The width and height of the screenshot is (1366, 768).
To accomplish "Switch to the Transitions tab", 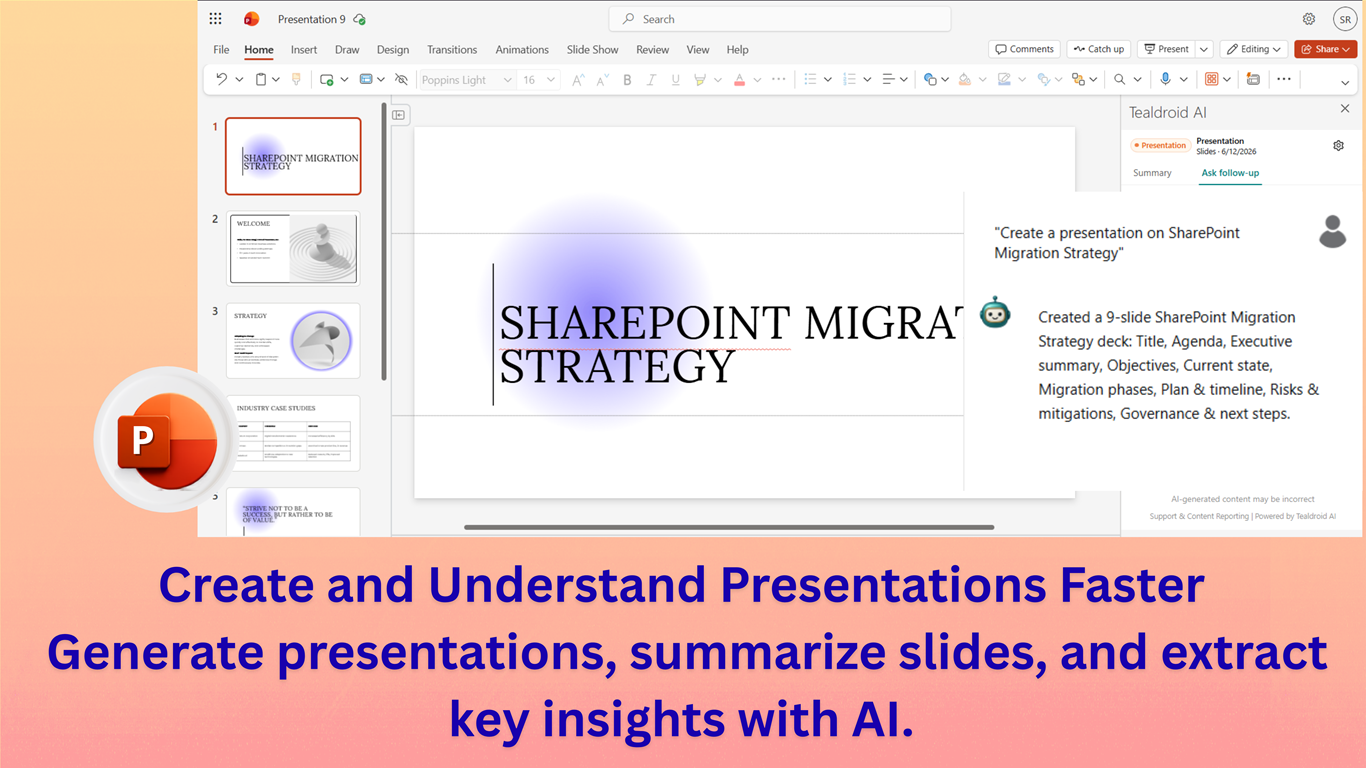I will 452,49.
